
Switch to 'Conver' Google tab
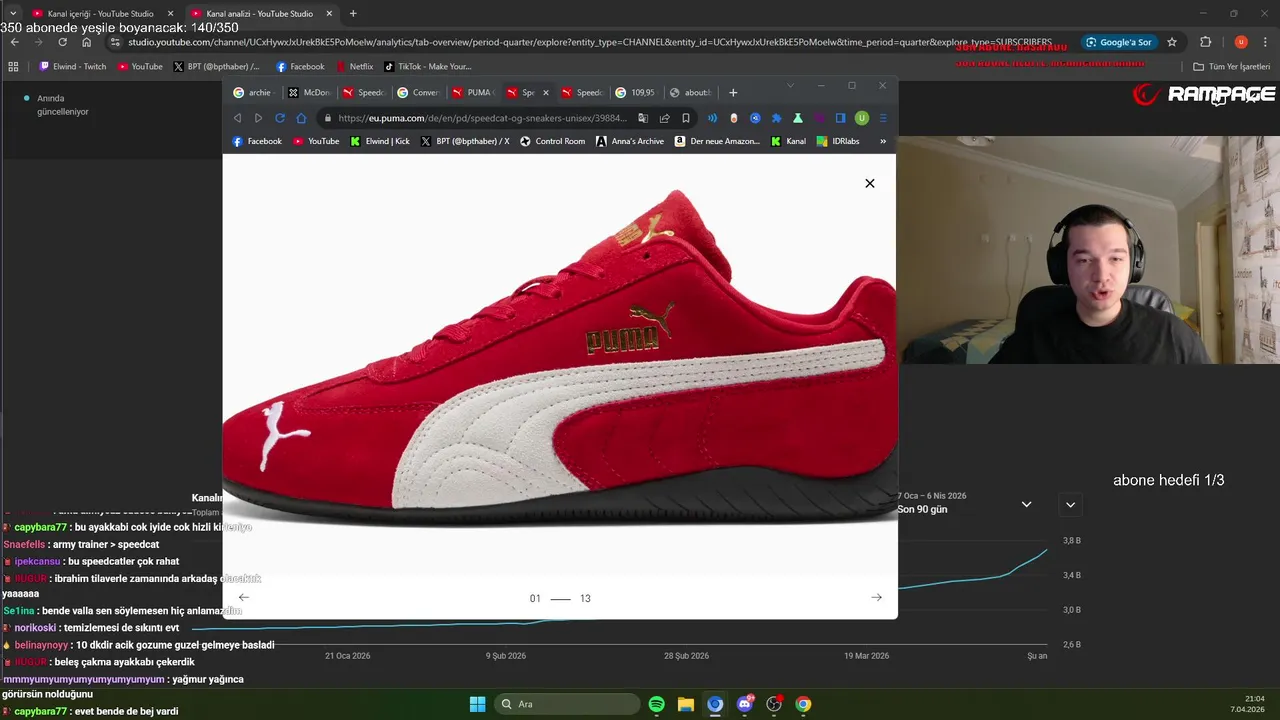418,92
